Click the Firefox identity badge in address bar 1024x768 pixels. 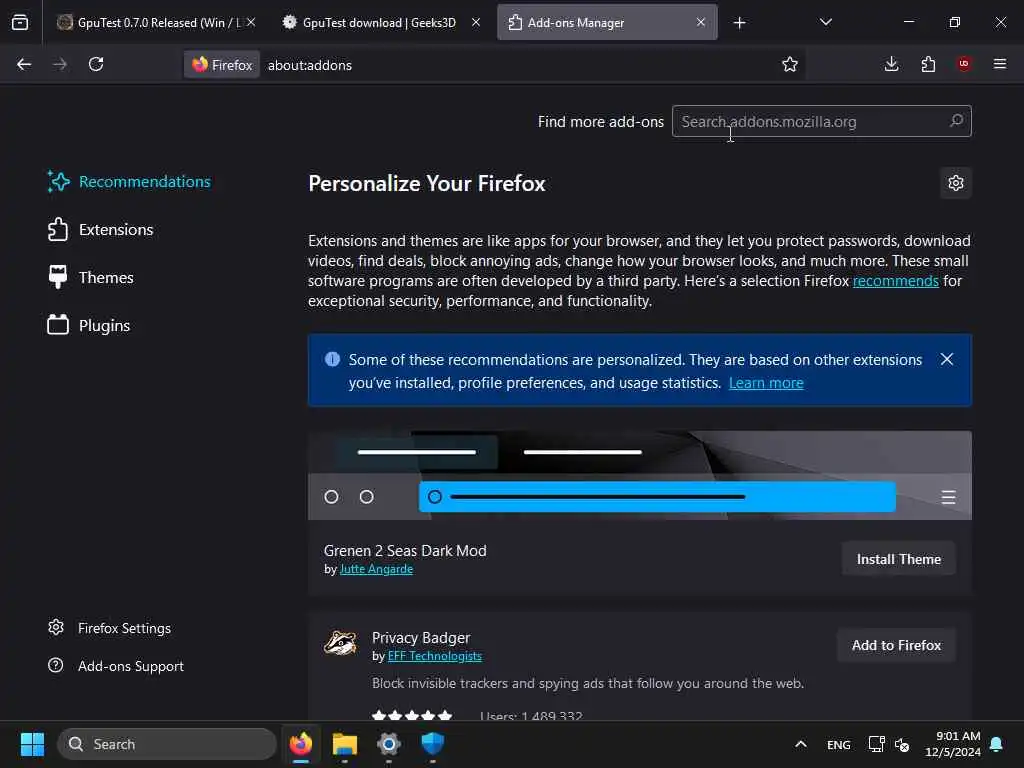click(222, 65)
